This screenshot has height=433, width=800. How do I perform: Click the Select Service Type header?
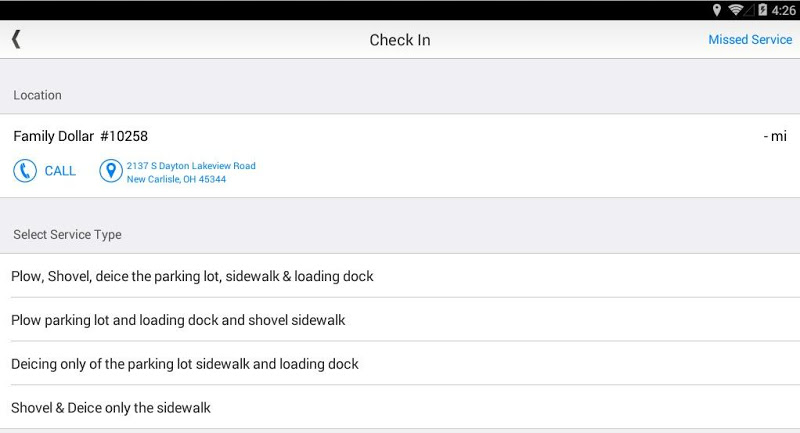(67, 235)
